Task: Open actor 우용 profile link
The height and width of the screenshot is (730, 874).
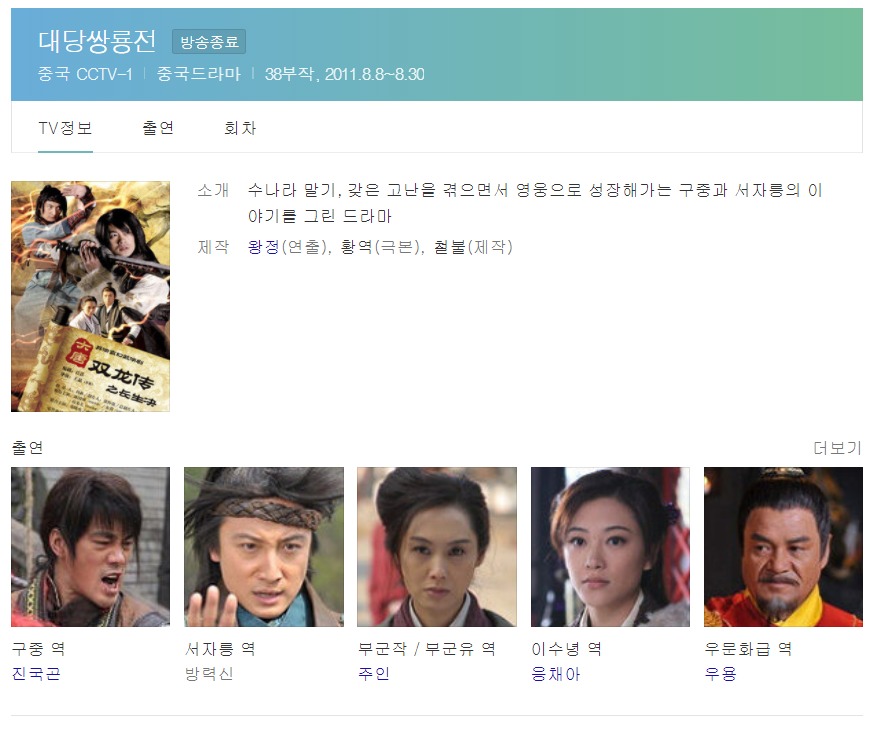Action: (721, 674)
